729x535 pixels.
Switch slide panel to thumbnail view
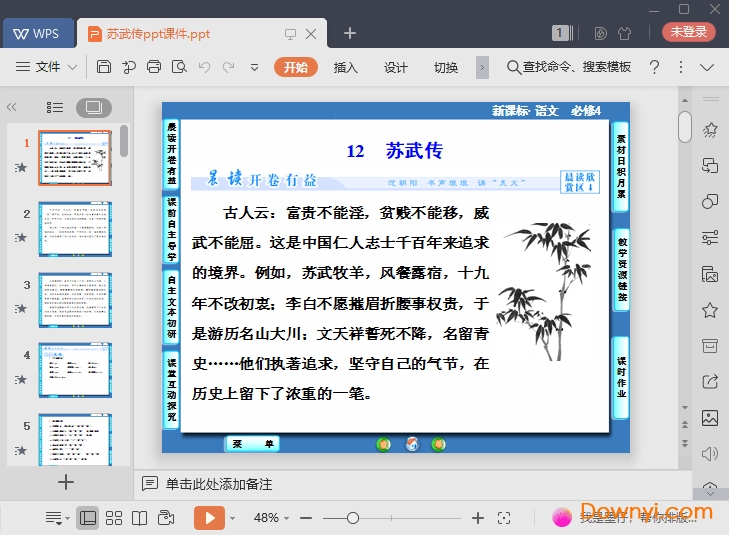[x=93, y=108]
